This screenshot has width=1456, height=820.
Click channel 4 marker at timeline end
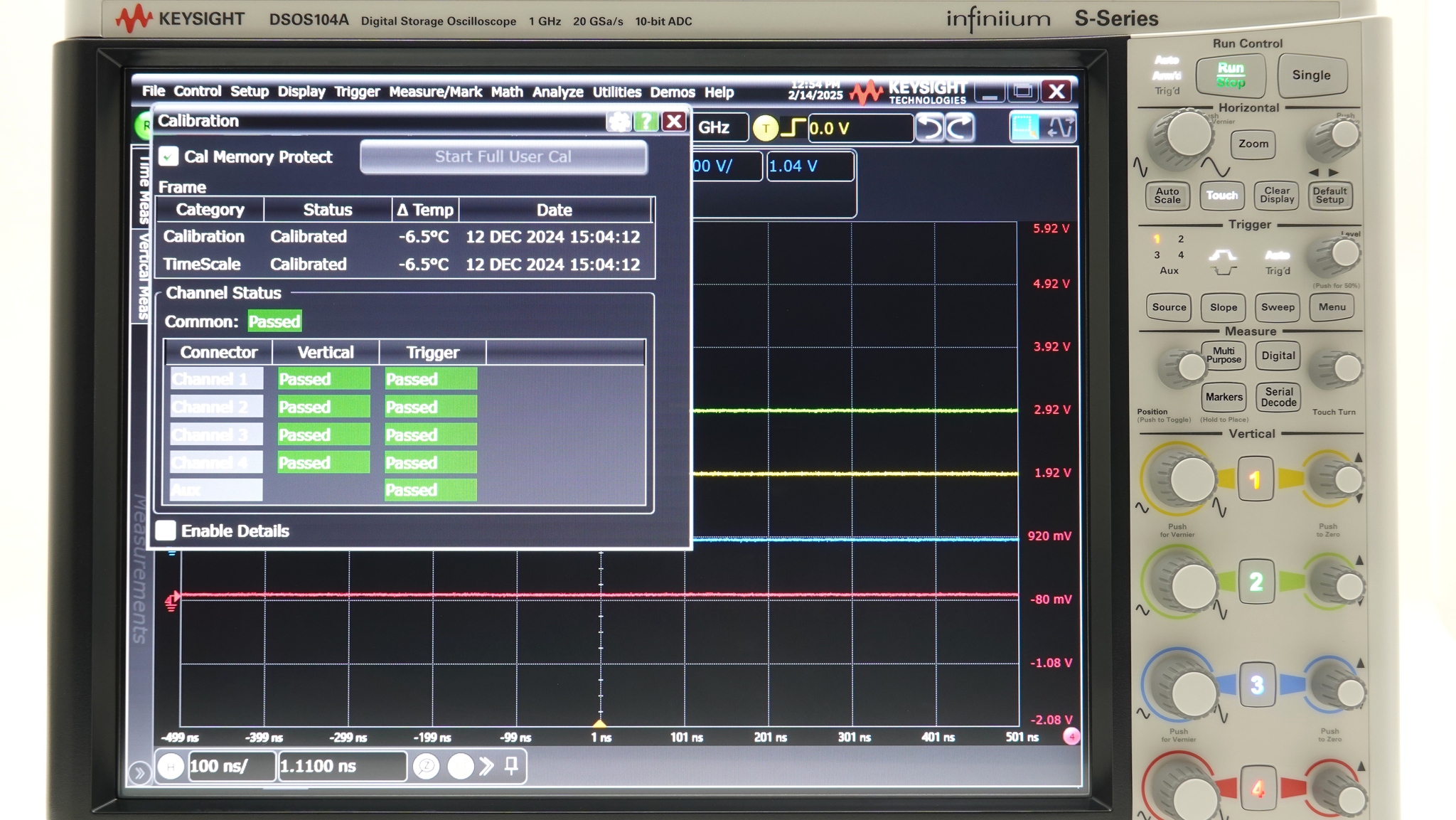(1071, 737)
